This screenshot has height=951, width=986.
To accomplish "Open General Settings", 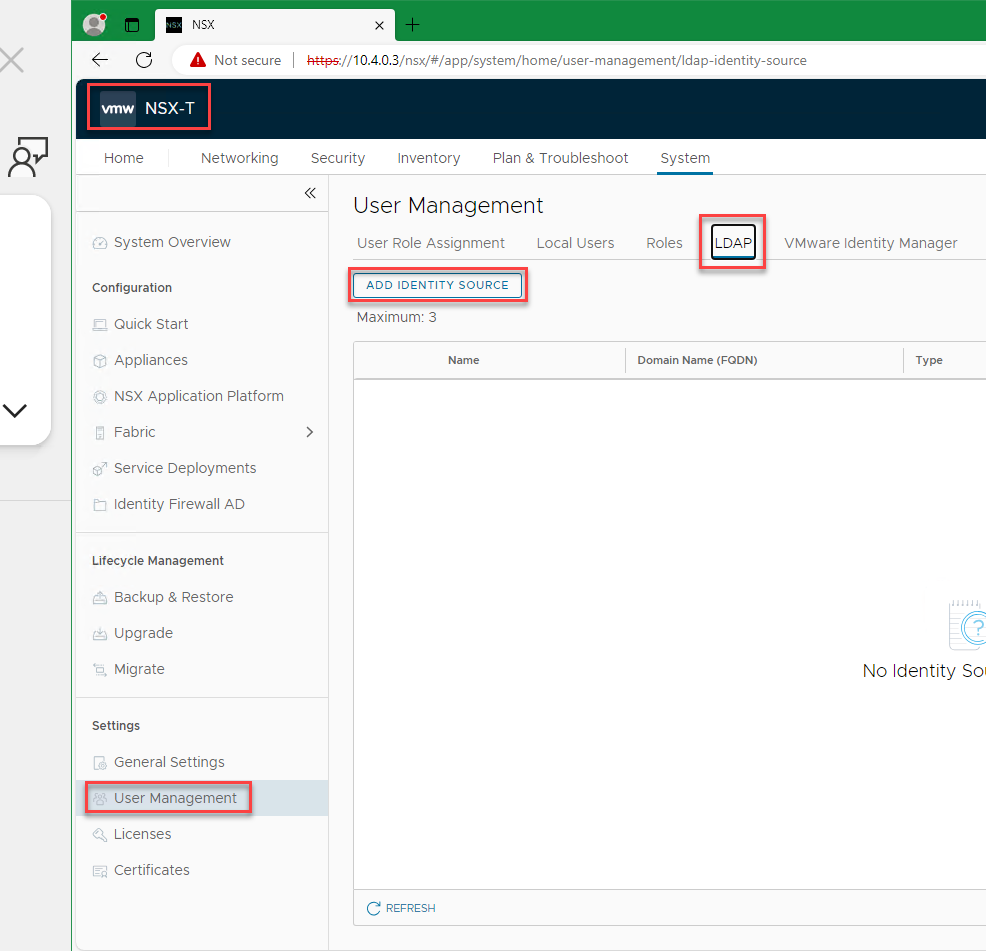I will point(169,762).
